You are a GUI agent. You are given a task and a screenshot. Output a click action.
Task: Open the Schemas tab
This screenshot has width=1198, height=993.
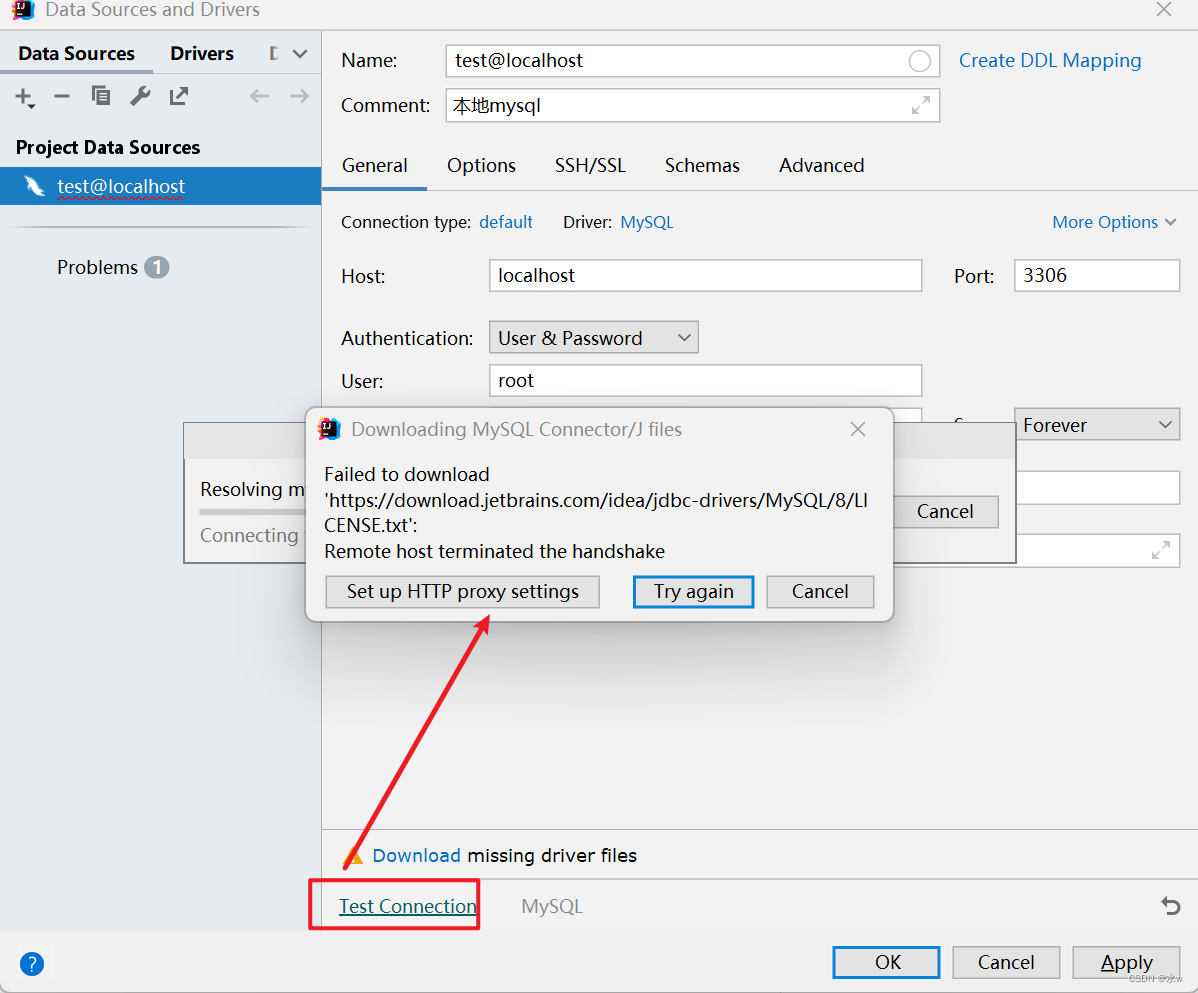click(702, 166)
